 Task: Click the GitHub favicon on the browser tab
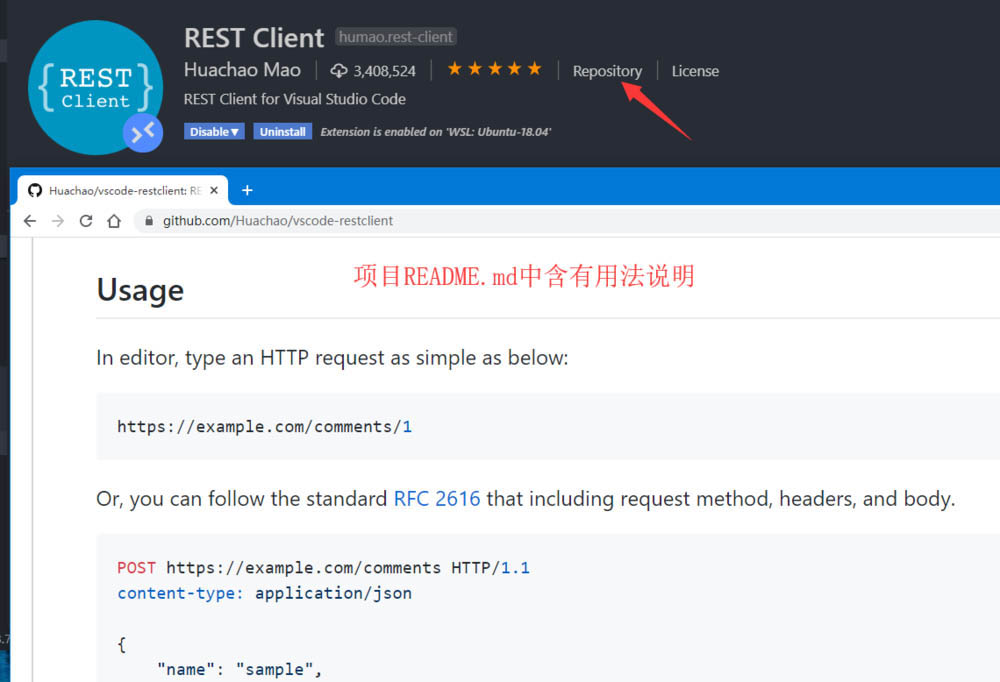pyautogui.click(x=34, y=190)
